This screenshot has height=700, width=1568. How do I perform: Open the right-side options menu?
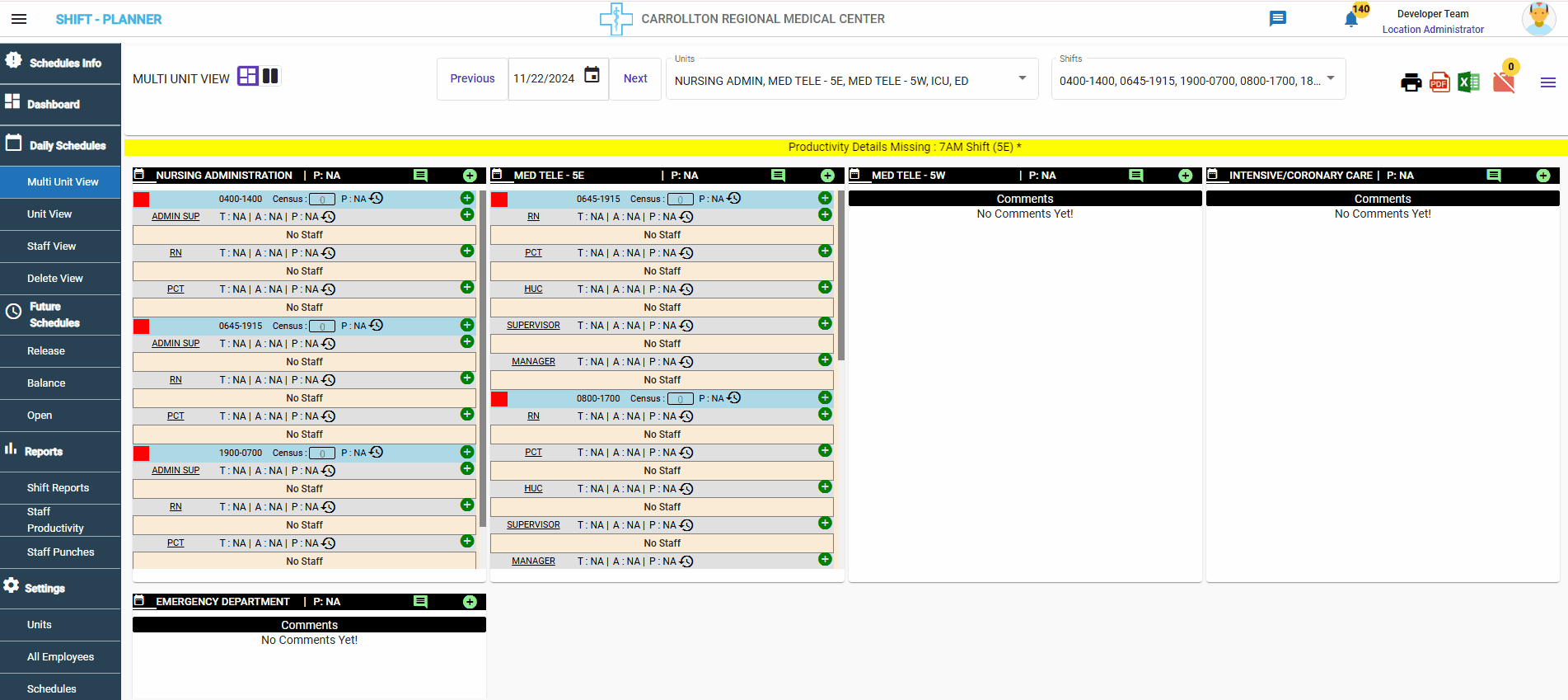pos(1547,82)
